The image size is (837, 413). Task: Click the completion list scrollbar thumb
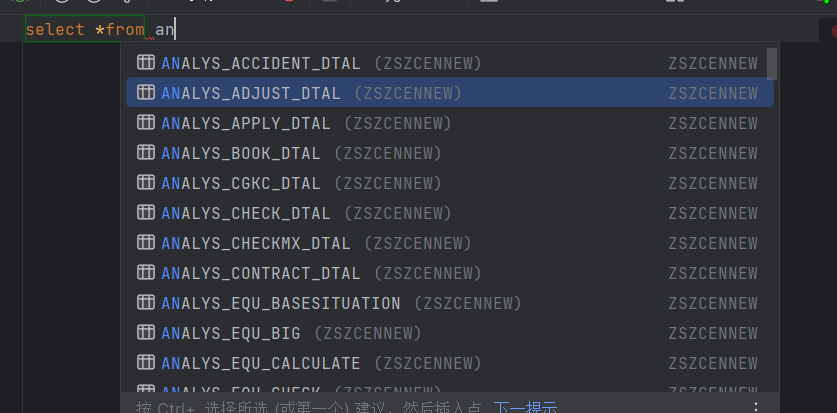[771, 63]
